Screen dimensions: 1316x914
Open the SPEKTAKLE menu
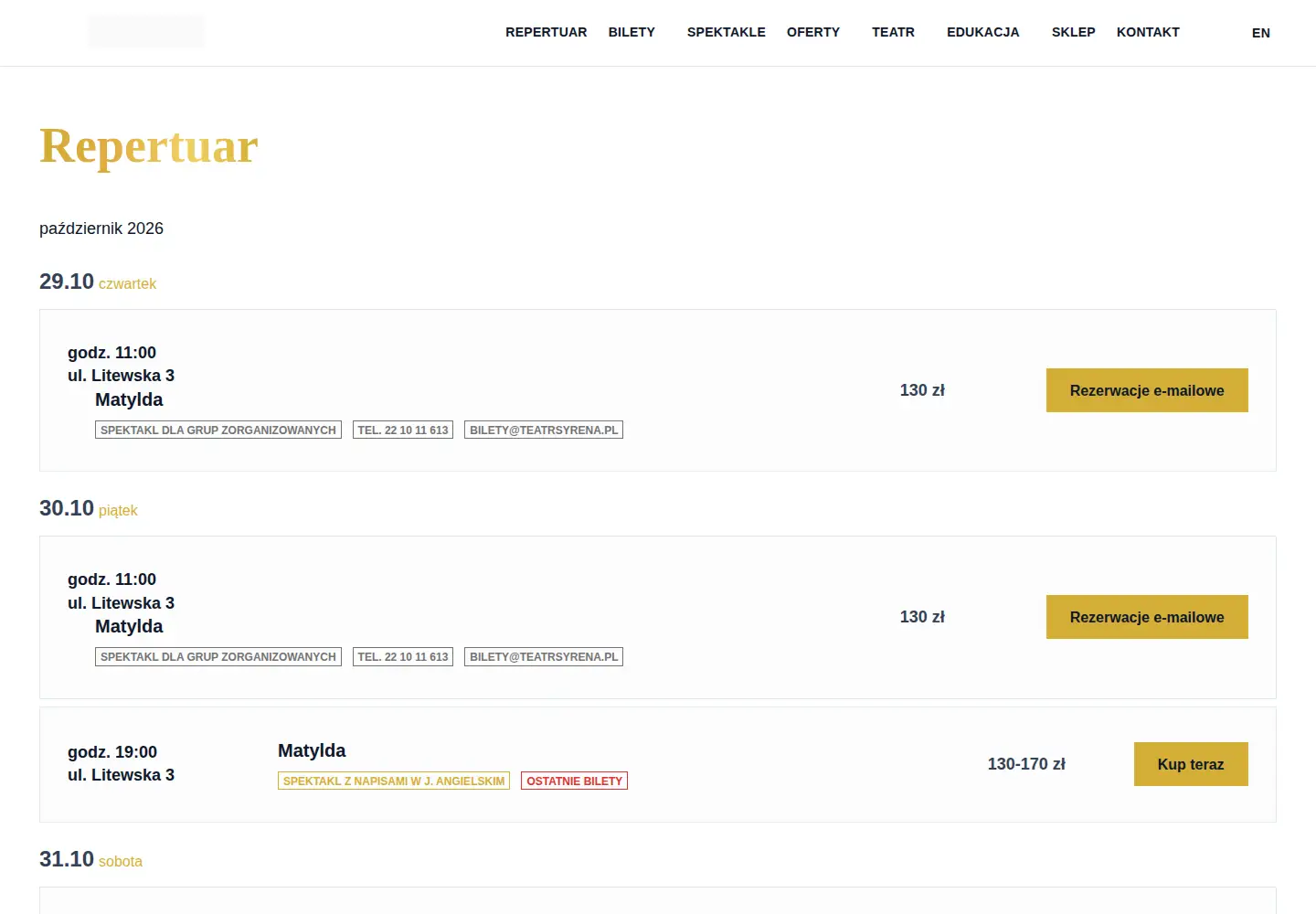coord(727,32)
